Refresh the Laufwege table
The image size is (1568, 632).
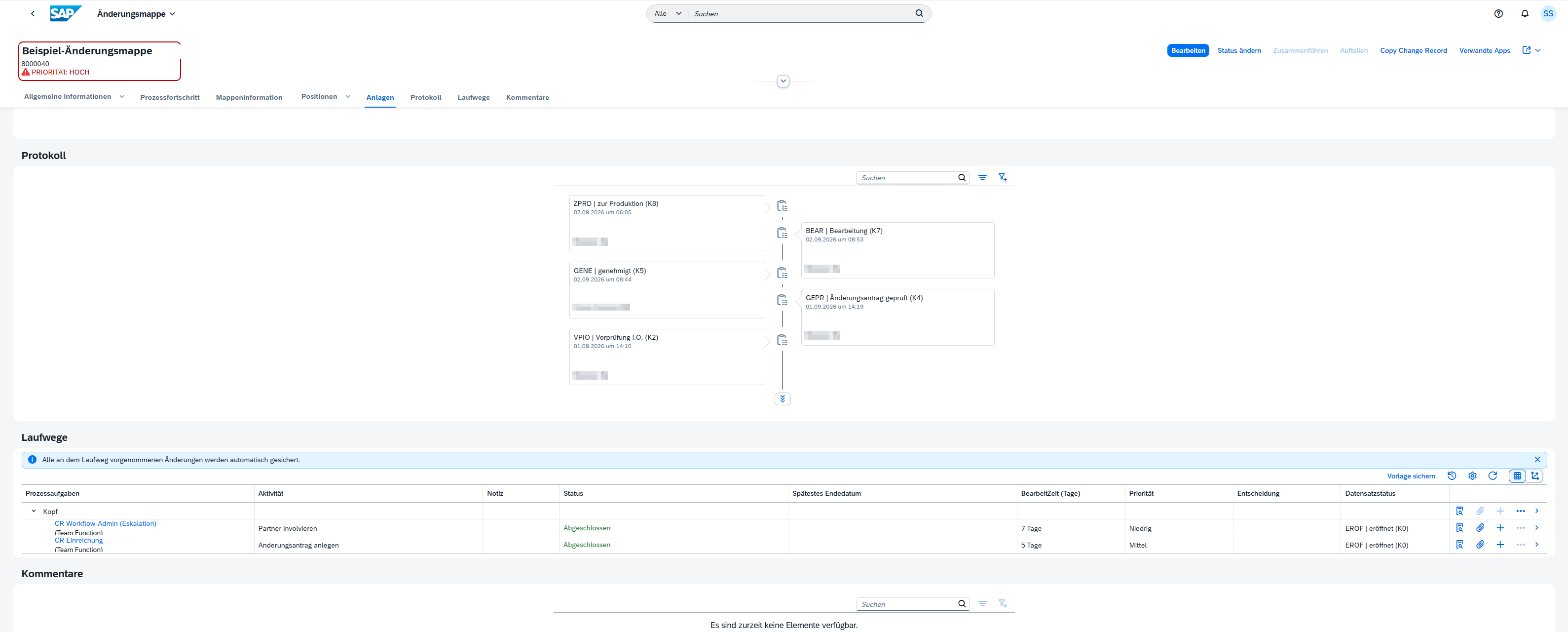click(1492, 475)
